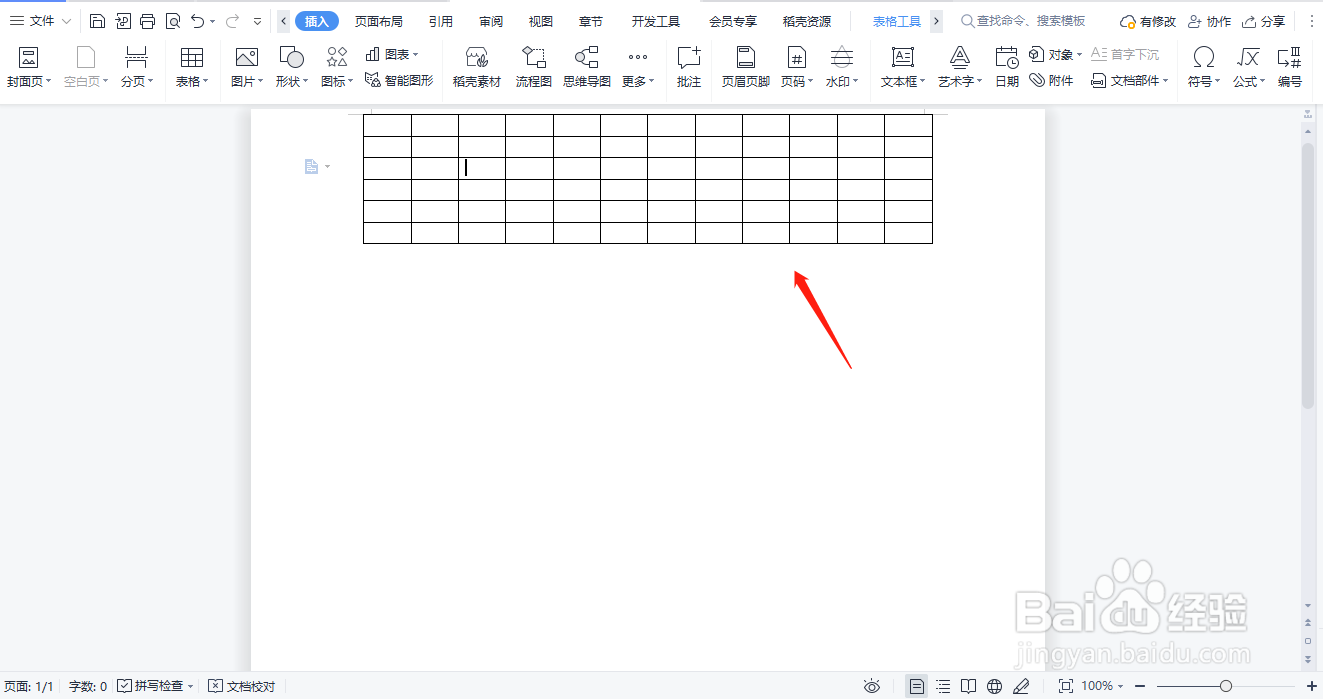Insert a smart graphic (智能图形)

click(x=399, y=80)
